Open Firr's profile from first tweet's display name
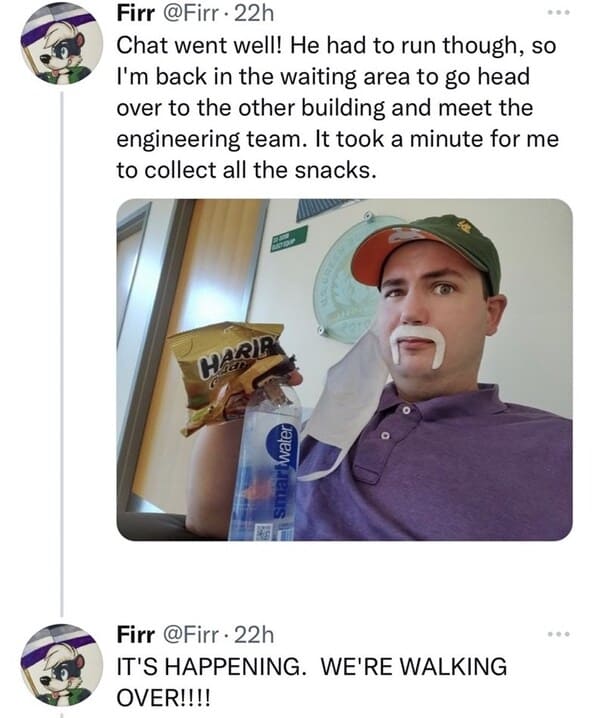The image size is (599, 718). click(136, 13)
